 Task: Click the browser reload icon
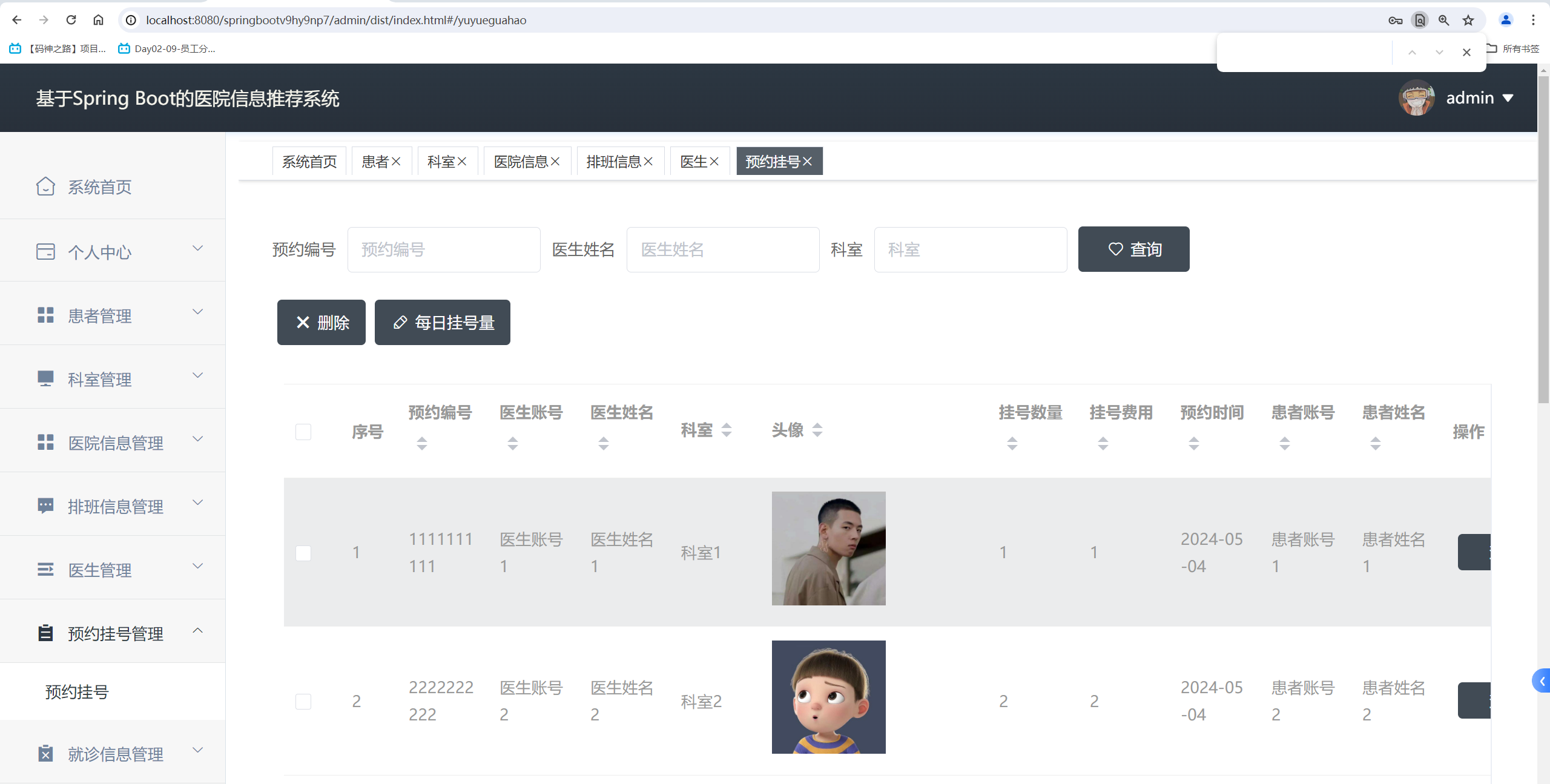(71, 20)
